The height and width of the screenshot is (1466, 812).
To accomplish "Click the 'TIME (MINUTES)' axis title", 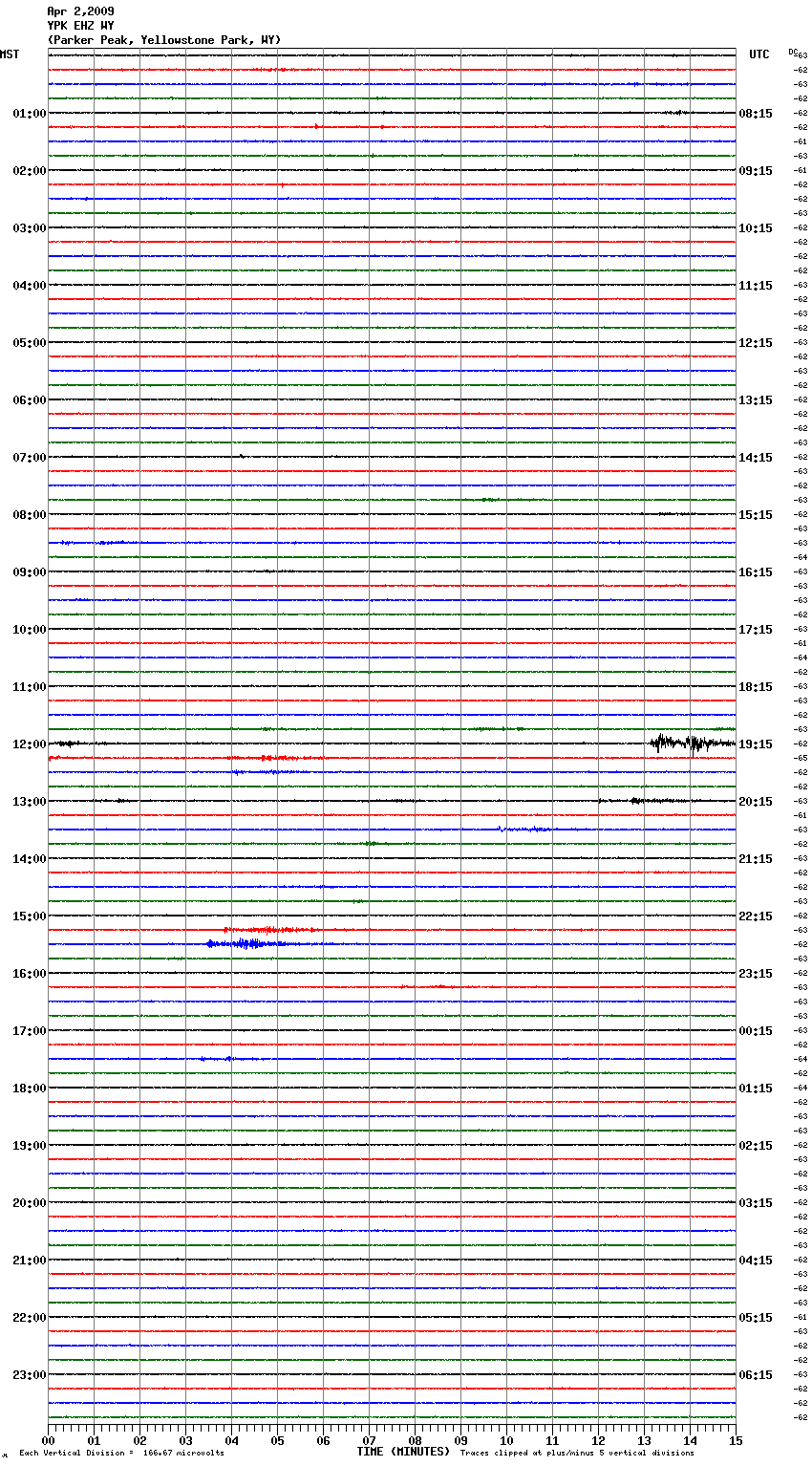I will click(403, 1452).
